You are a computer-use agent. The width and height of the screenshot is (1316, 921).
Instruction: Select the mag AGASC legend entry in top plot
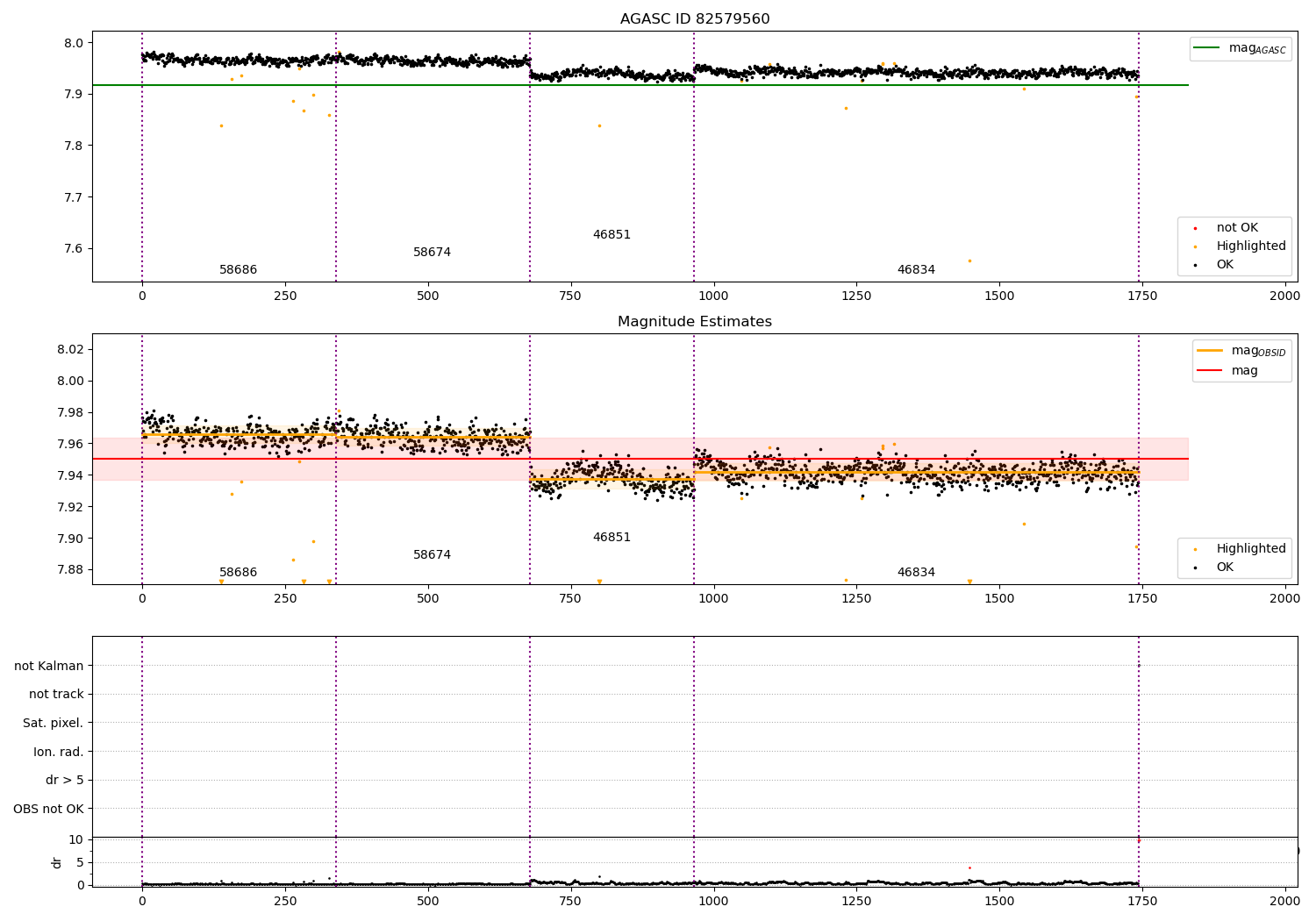1241,49
